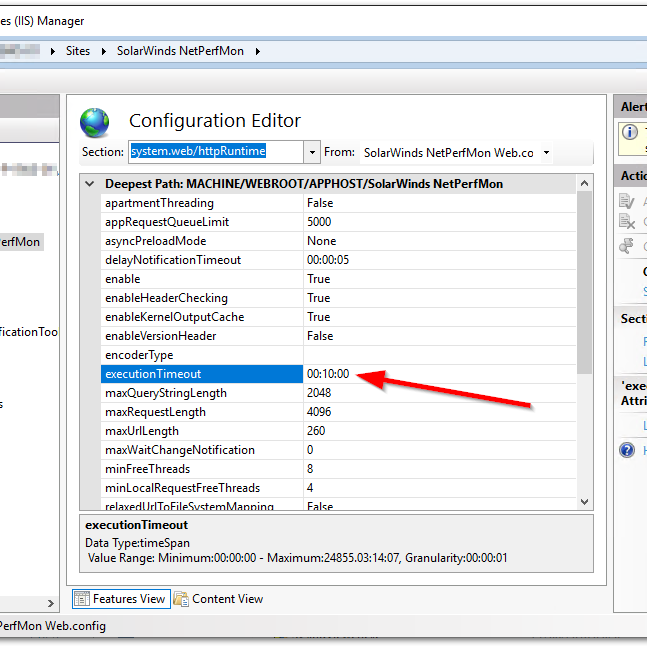The image size is (647, 647).
Task: Select the minFreeThreads row
Action: [x=338, y=469]
